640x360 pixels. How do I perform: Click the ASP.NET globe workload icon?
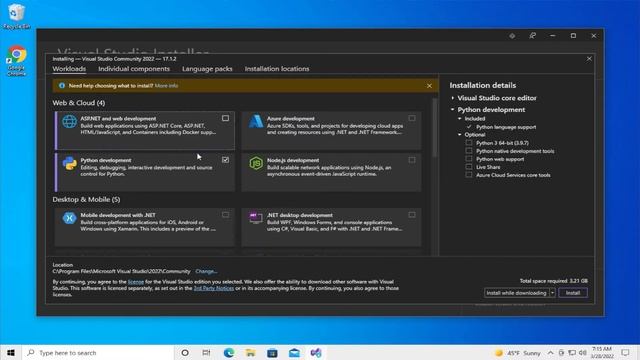pyautogui.click(x=69, y=121)
